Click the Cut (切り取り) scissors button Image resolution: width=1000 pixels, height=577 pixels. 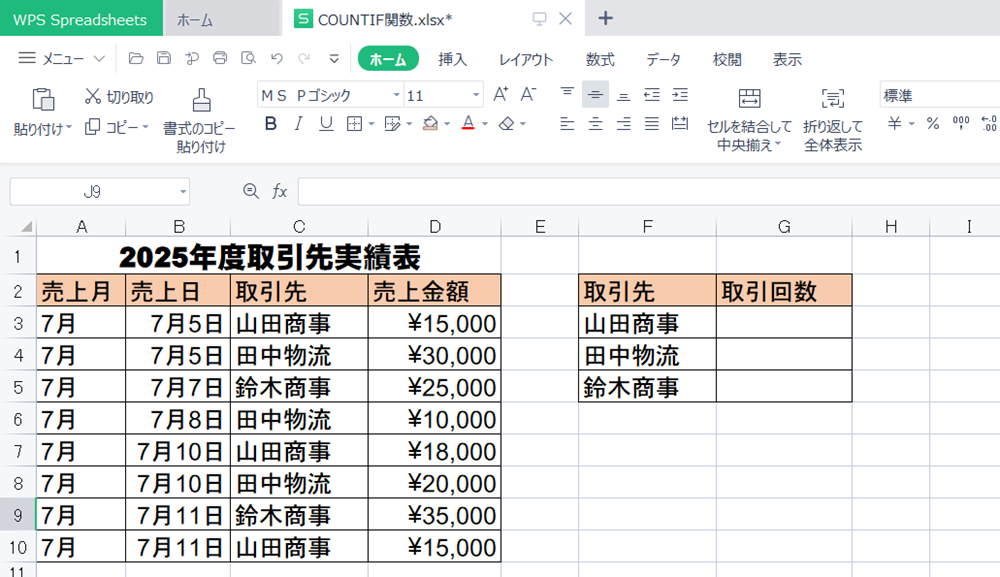[x=119, y=96]
